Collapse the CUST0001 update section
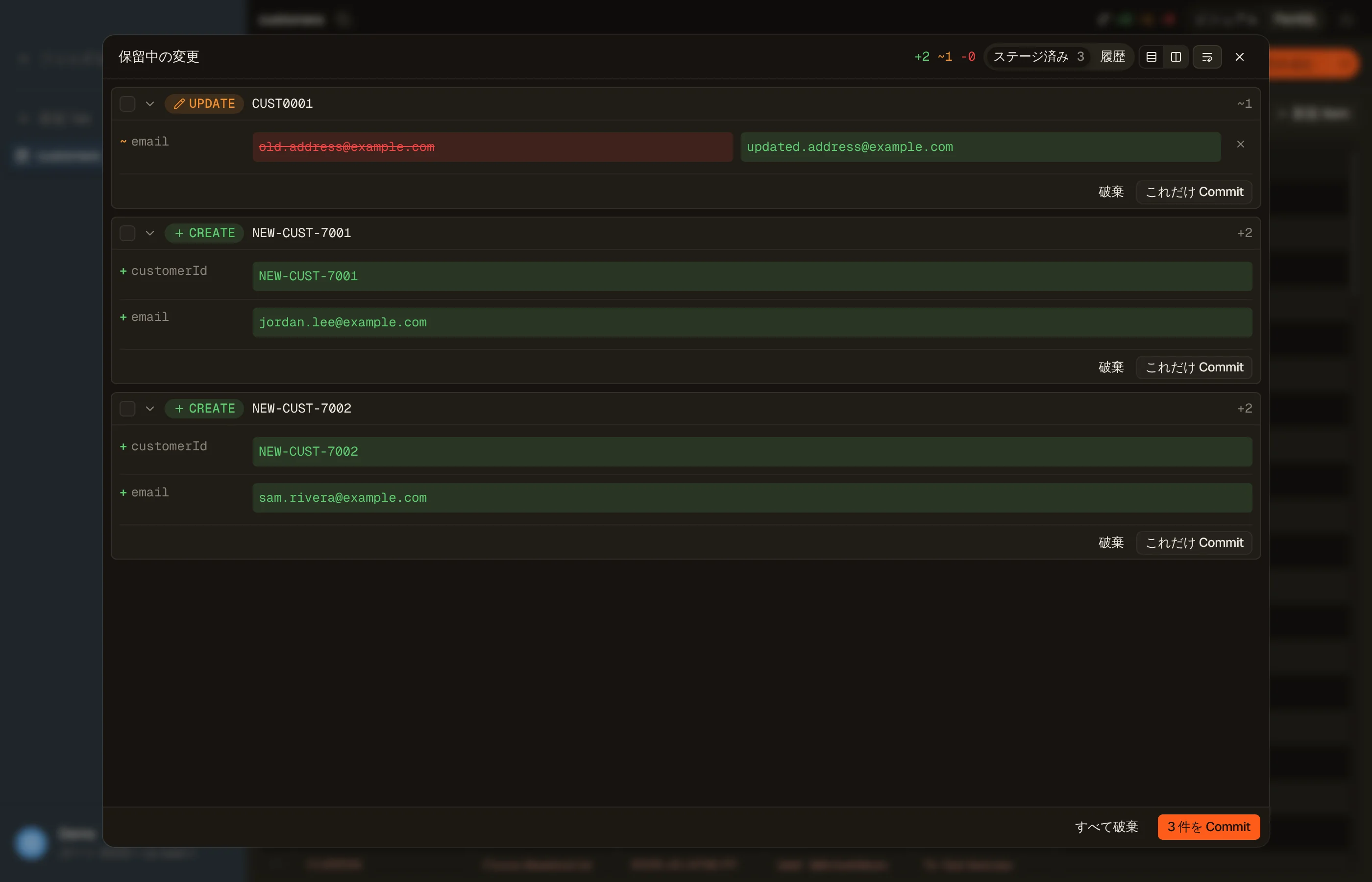Screen dimensions: 1372x882 point(150,104)
